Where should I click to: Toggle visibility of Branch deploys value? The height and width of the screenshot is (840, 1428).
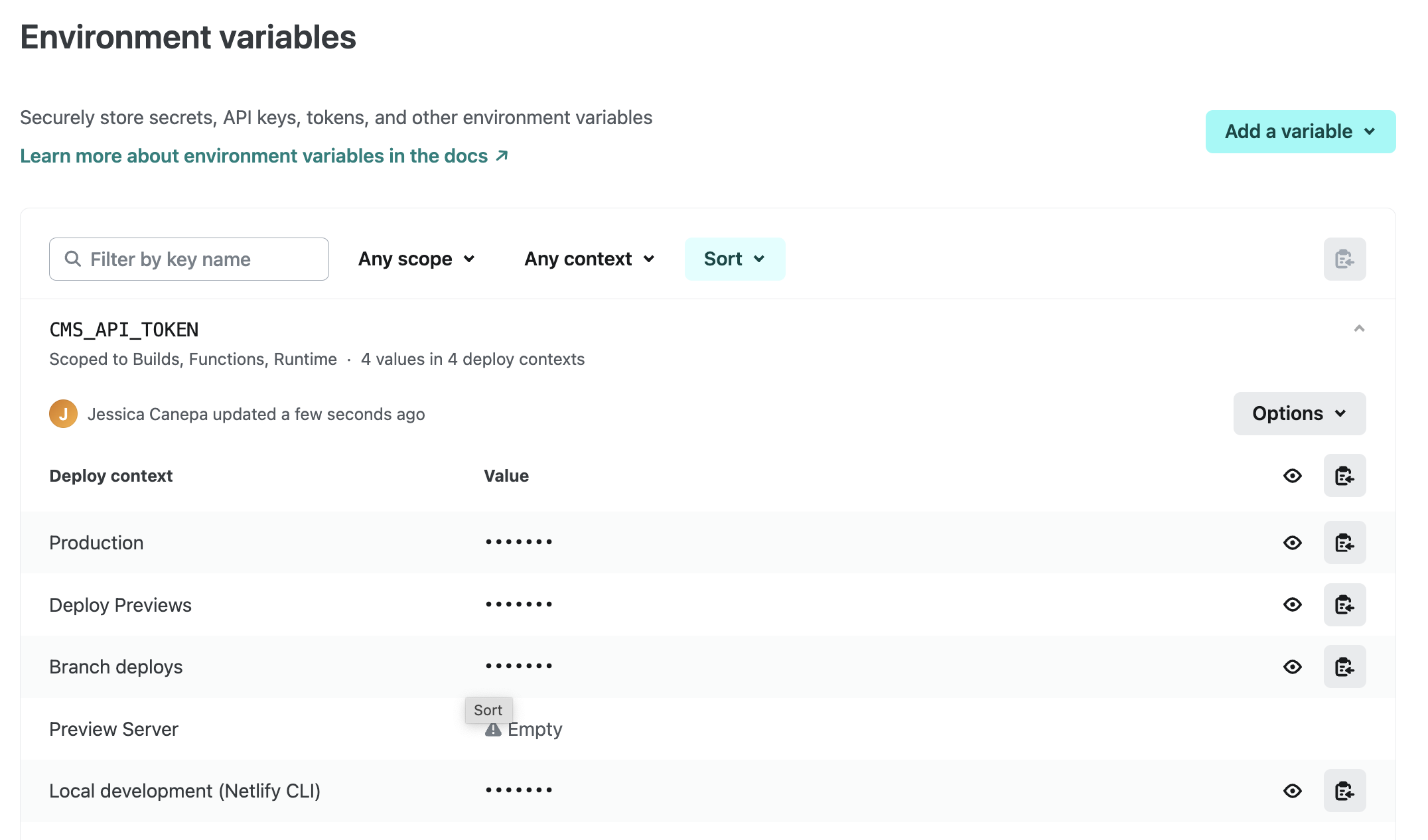(1292, 667)
